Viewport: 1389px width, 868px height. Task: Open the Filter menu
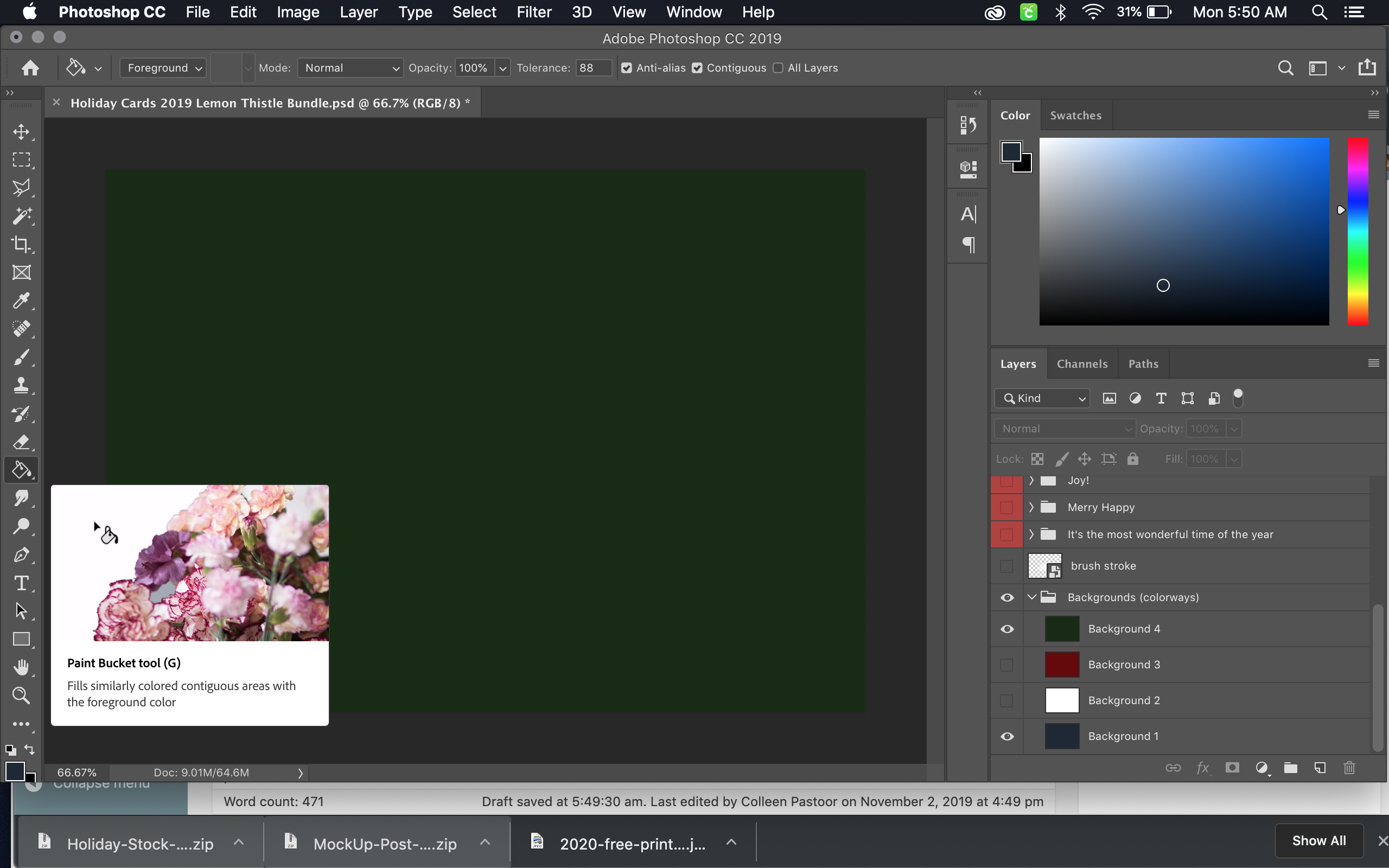(x=533, y=12)
